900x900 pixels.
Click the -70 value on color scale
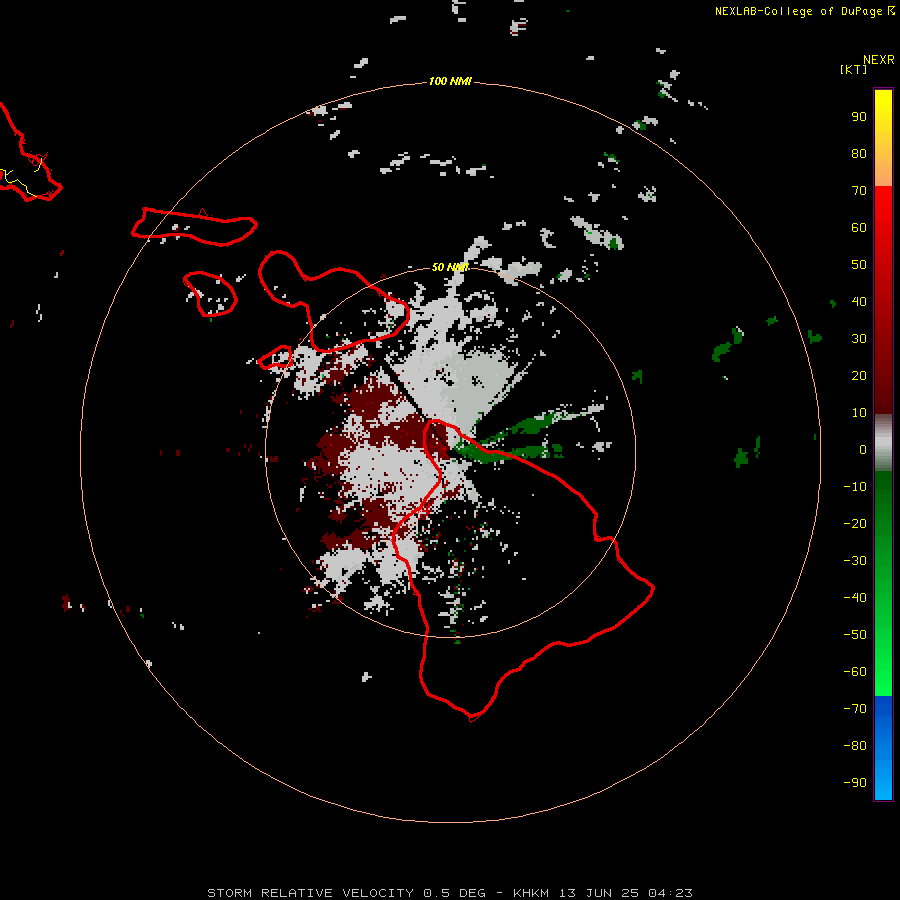click(855, 709)
